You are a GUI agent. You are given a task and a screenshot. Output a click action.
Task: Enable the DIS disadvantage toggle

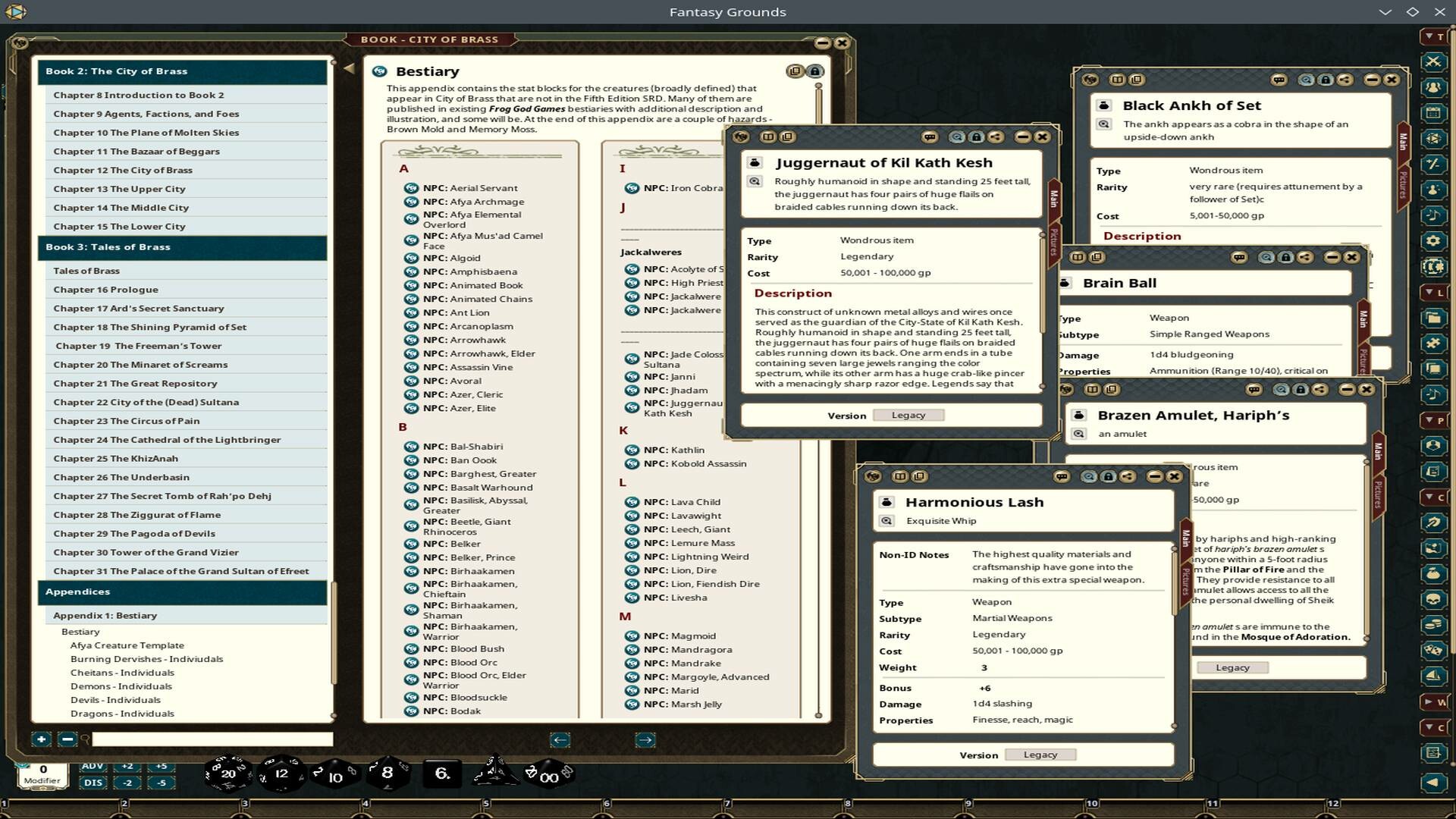[x=92, y=781]
